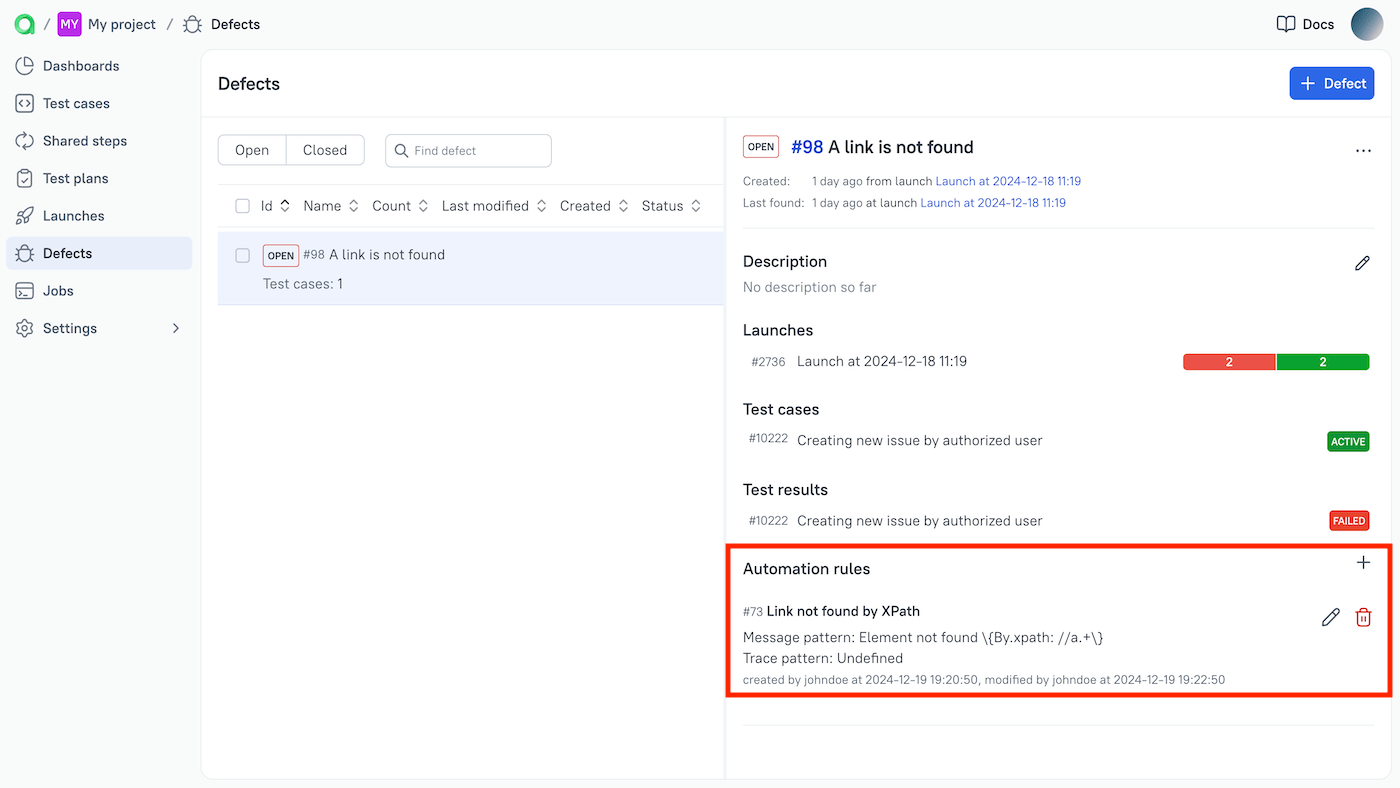Open the 'Launch at 2024-12-18 11:19' link
The image size is (1400, 788).
(1007, 181)
